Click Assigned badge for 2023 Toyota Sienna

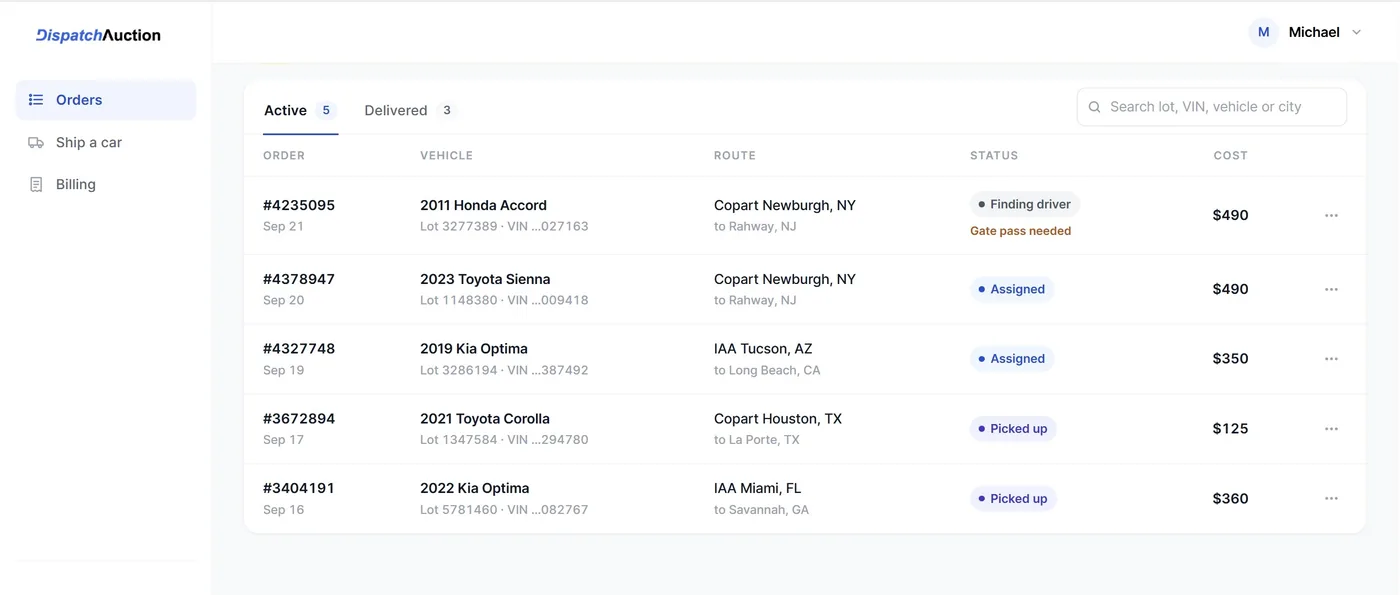(1011, 289)
